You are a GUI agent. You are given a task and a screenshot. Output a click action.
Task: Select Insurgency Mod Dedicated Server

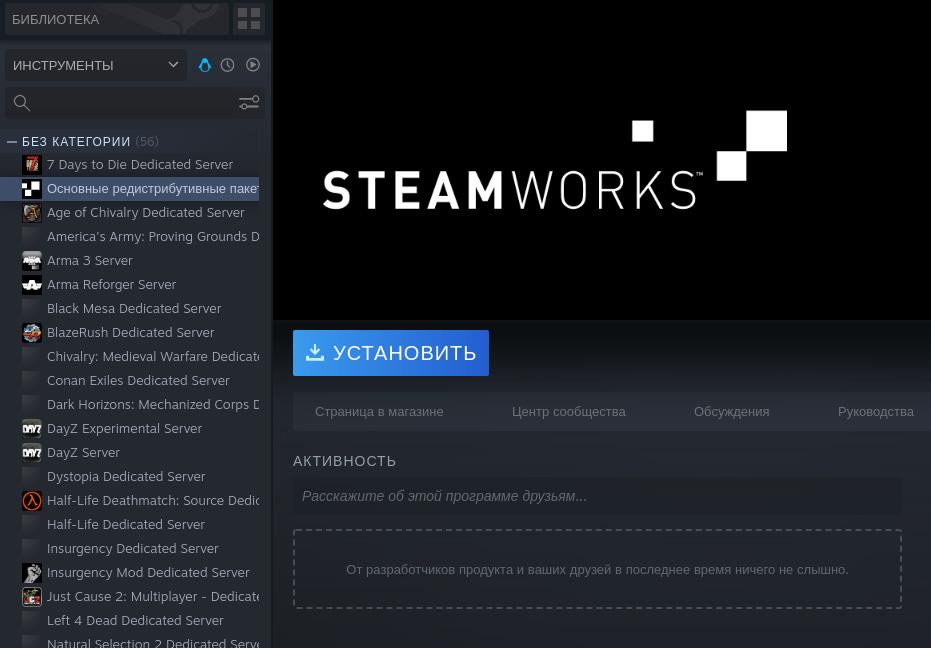coord(148,573)
